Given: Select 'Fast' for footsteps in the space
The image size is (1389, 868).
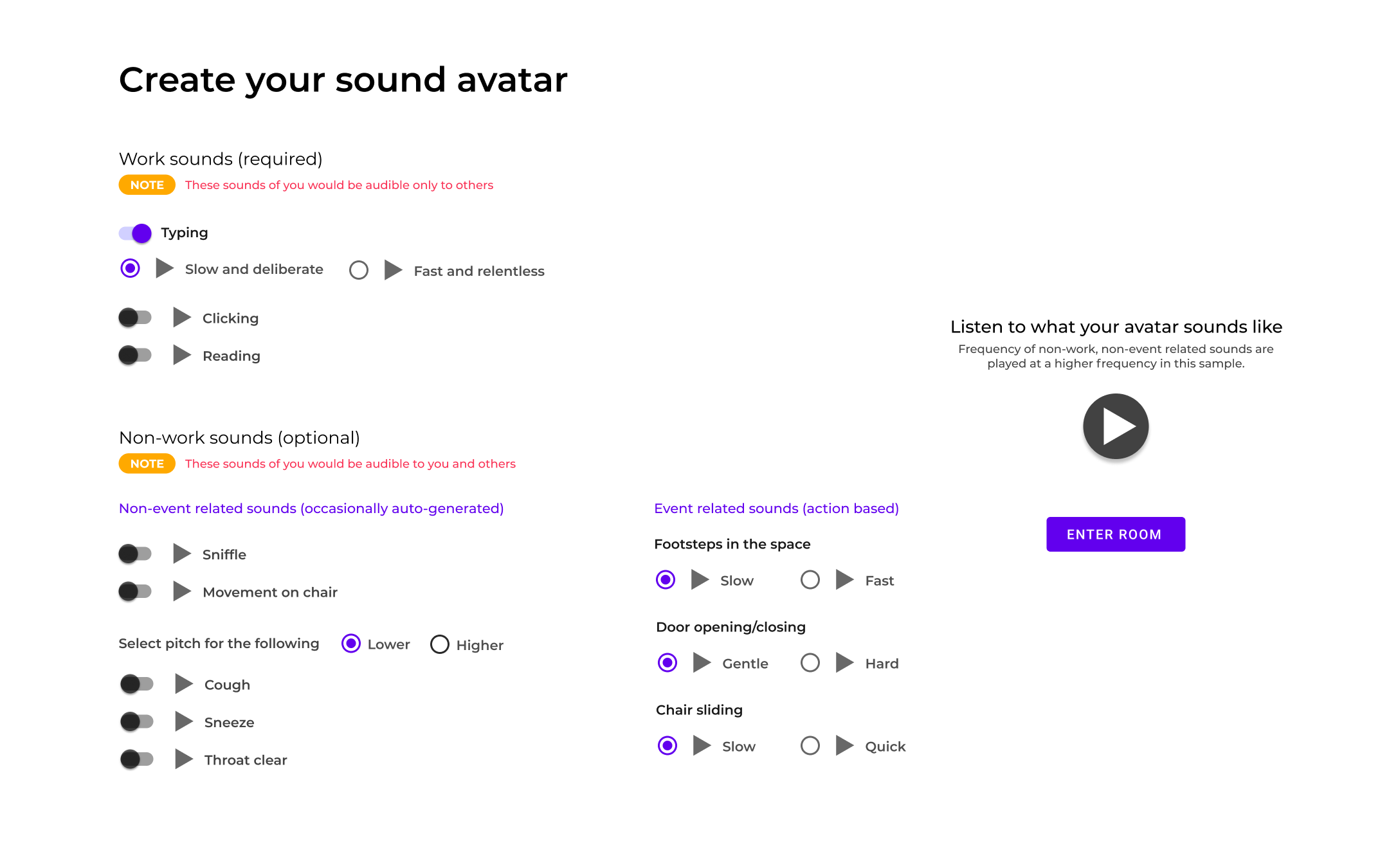Looking at the screenshot, I should pos(810,579).
